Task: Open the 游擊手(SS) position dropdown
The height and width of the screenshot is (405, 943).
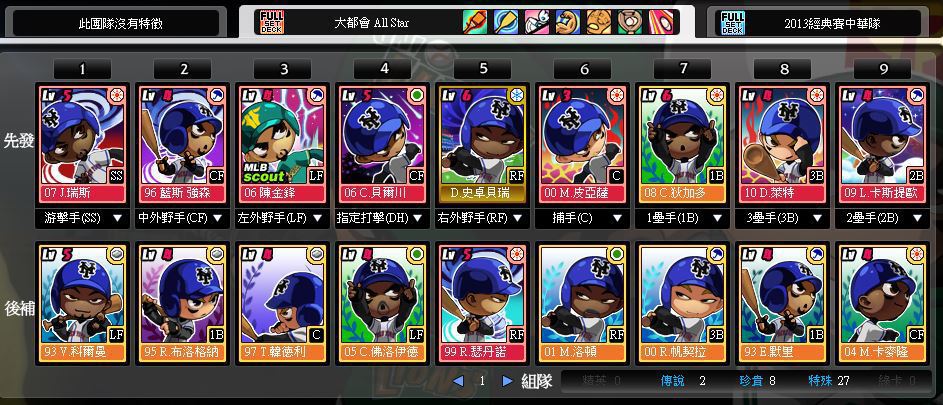Action: point(82,218)
